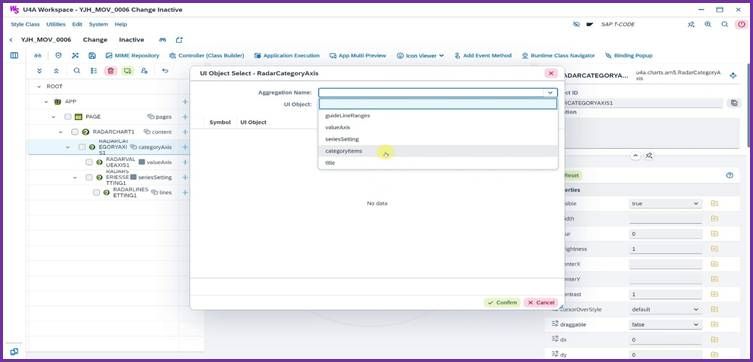This screenshot has width=753, height=362.
Task: Click the header search magnifier icon
Action: point(725,24)
